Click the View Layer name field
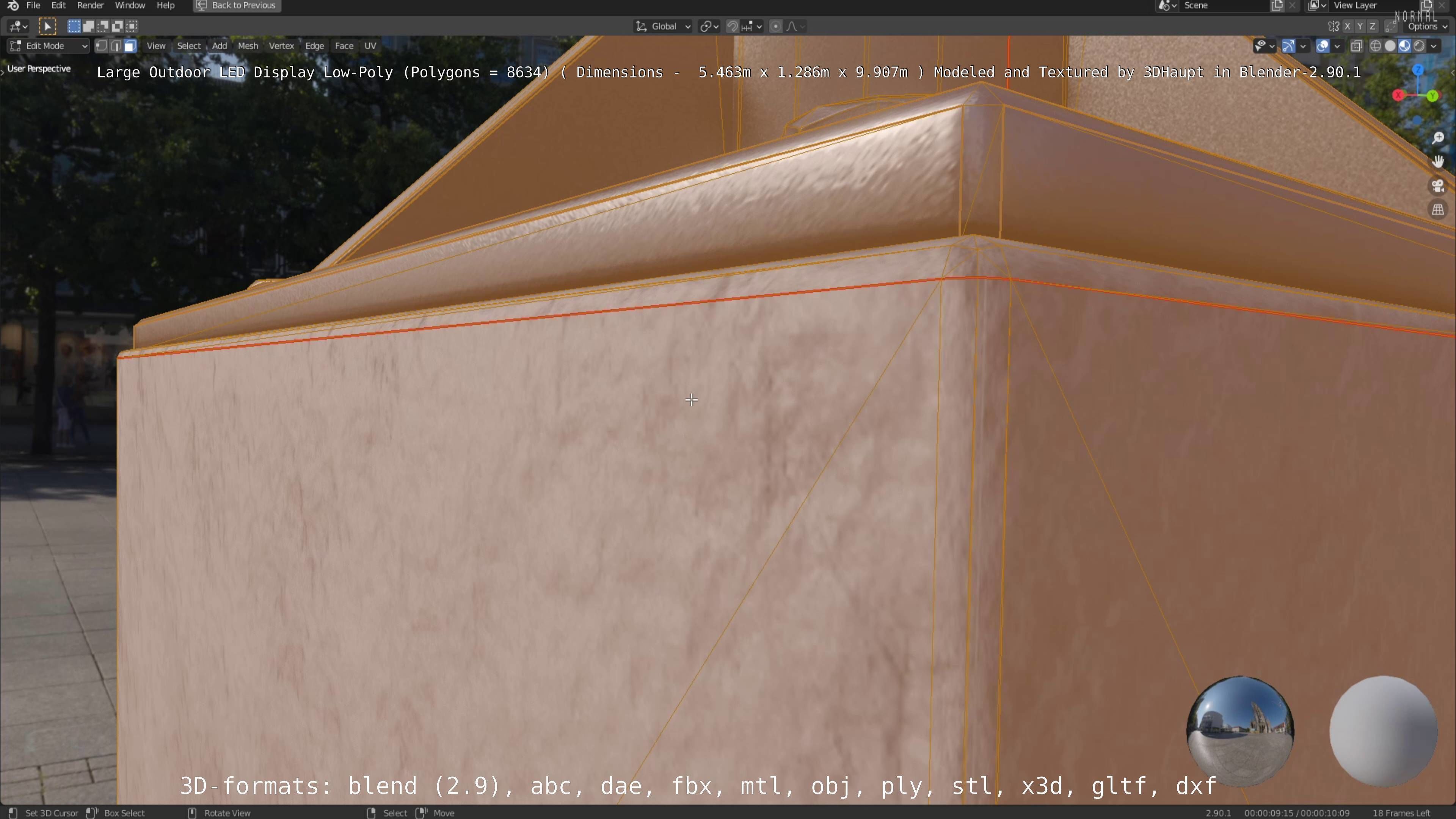 1373,6
